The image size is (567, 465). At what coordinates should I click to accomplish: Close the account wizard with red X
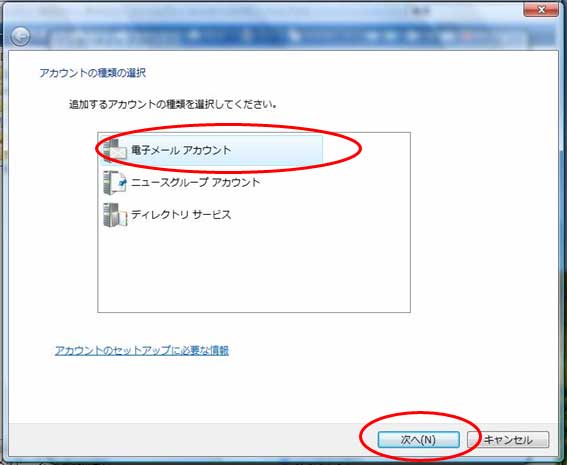click(x=541, y=10)
